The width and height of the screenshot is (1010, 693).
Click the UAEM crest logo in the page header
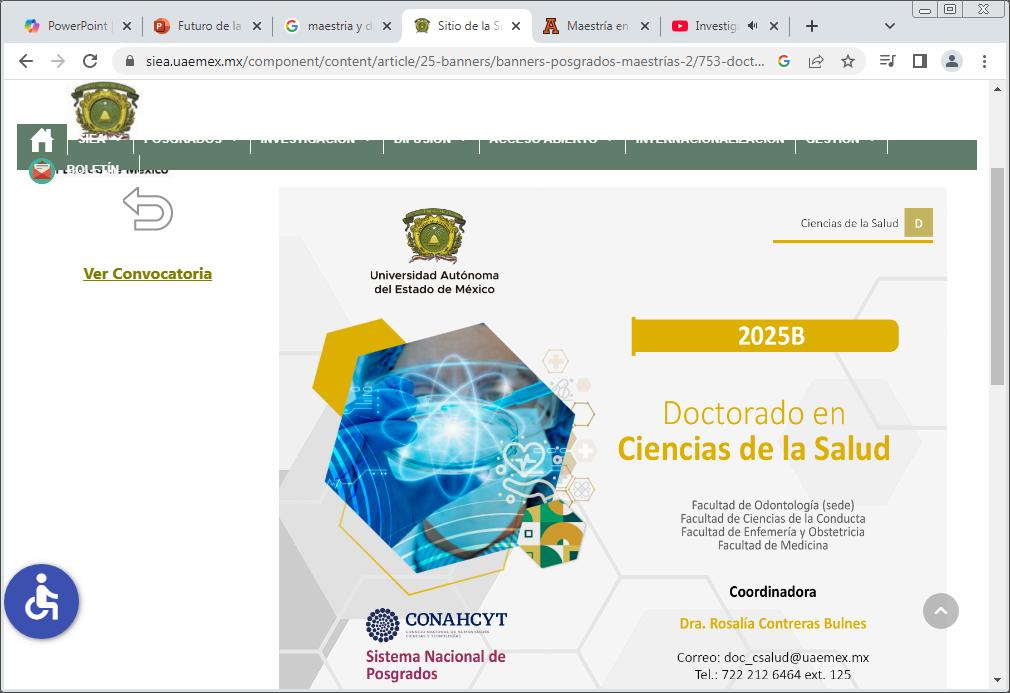(105, 109)
